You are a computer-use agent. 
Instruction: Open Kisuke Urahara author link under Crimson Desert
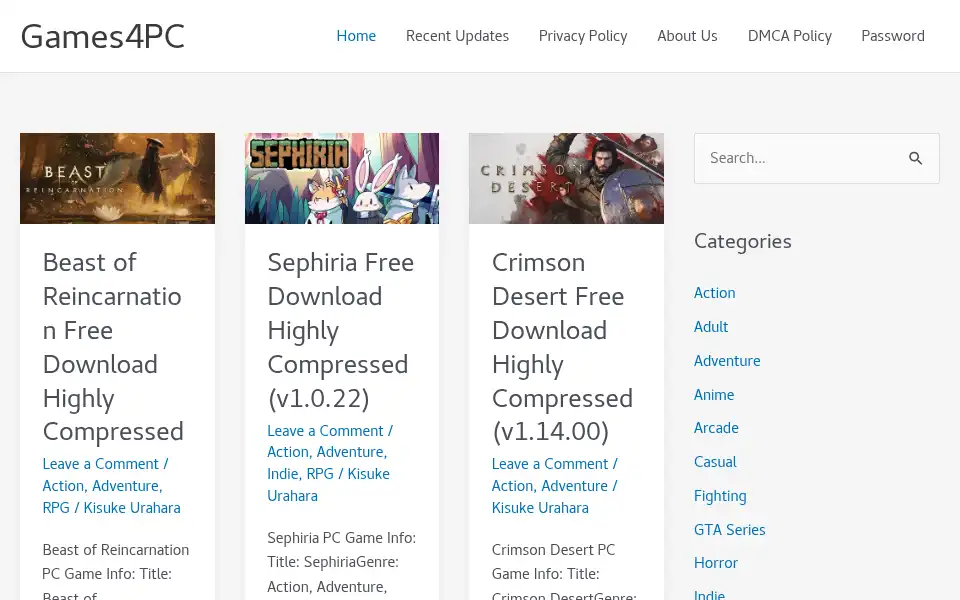tap(540, 508)
